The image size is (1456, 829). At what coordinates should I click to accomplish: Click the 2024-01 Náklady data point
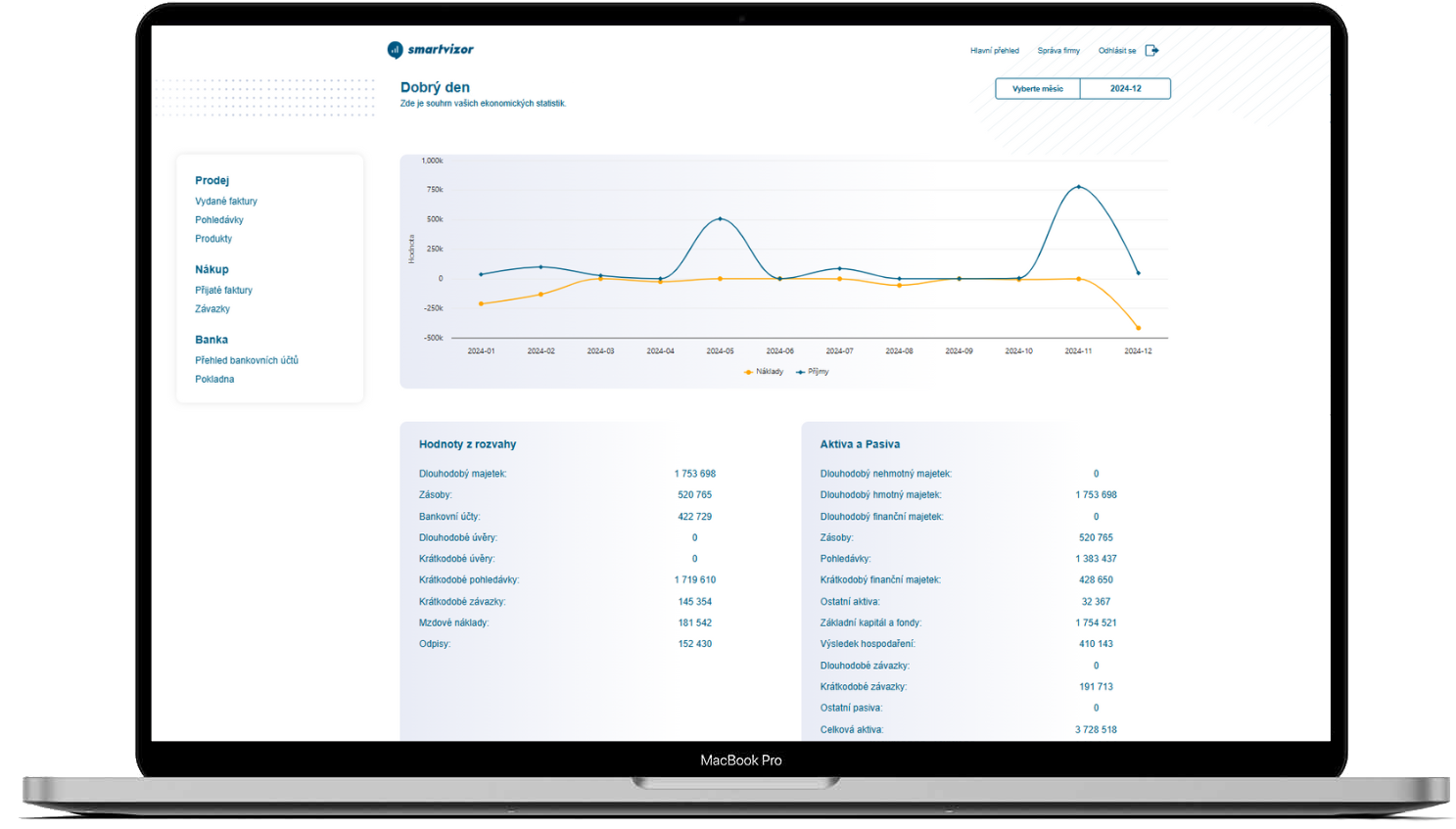tap(481, 304)
